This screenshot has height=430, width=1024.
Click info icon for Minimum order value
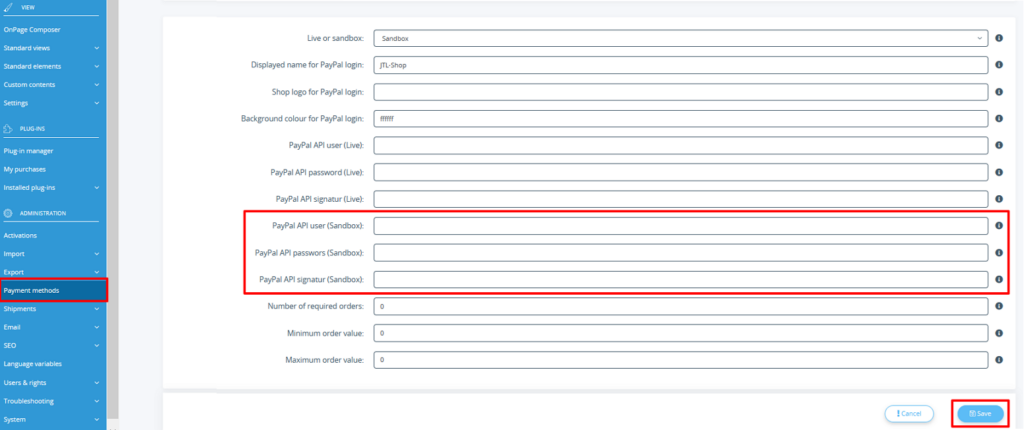999,333
